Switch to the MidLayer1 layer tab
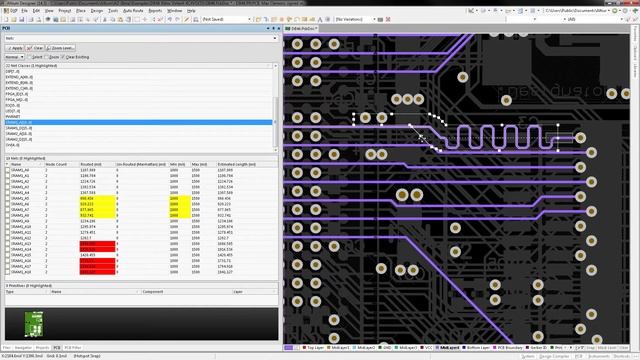The width and height of the screenshot is (640, 360). click(x=338, y=348)
